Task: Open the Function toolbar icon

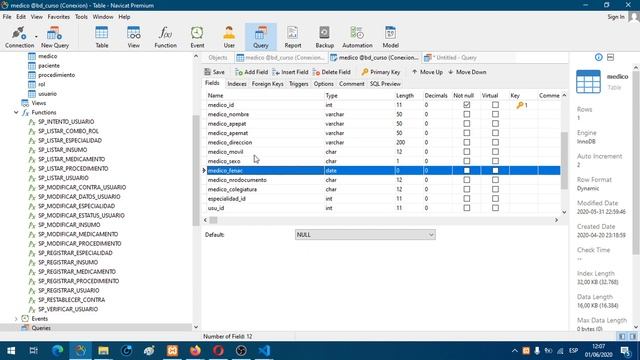Action: (165, 37)
